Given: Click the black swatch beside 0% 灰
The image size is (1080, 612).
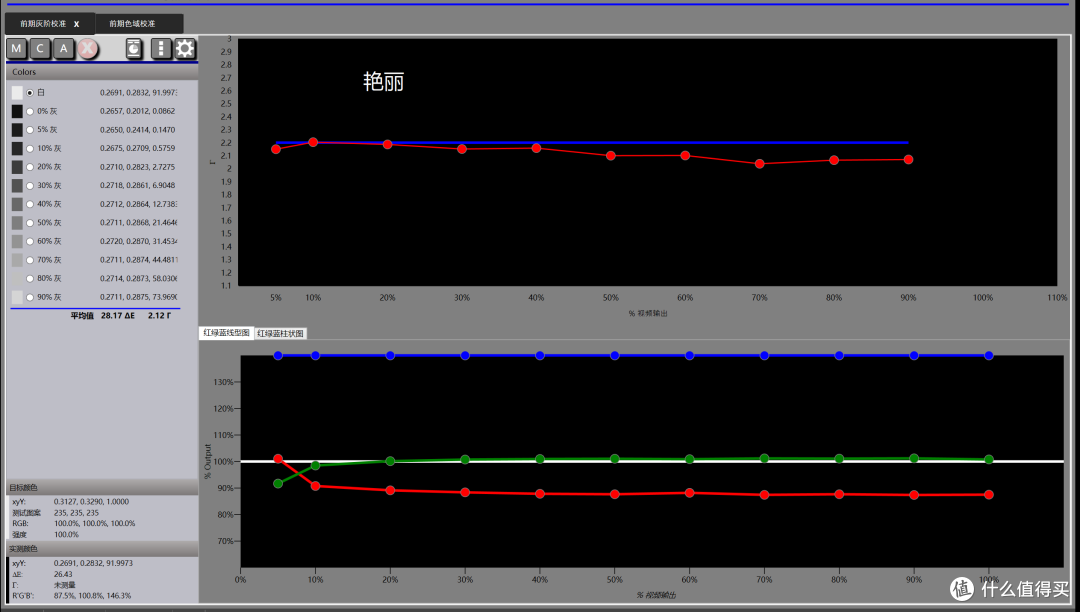Looking at the screenshot, I should pos(17,111).
